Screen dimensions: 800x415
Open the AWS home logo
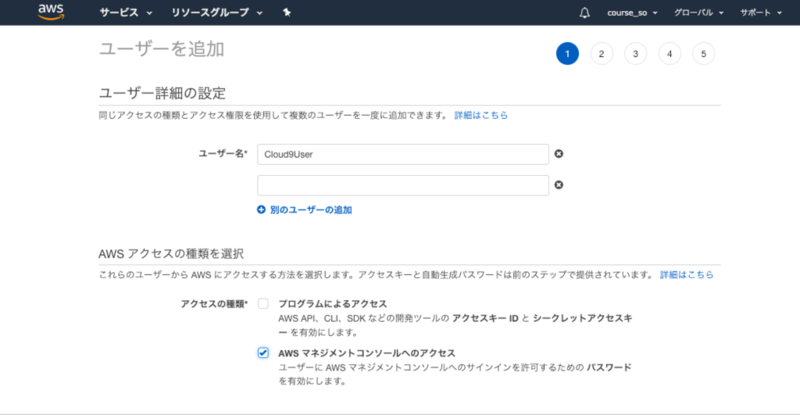[51, 12]
